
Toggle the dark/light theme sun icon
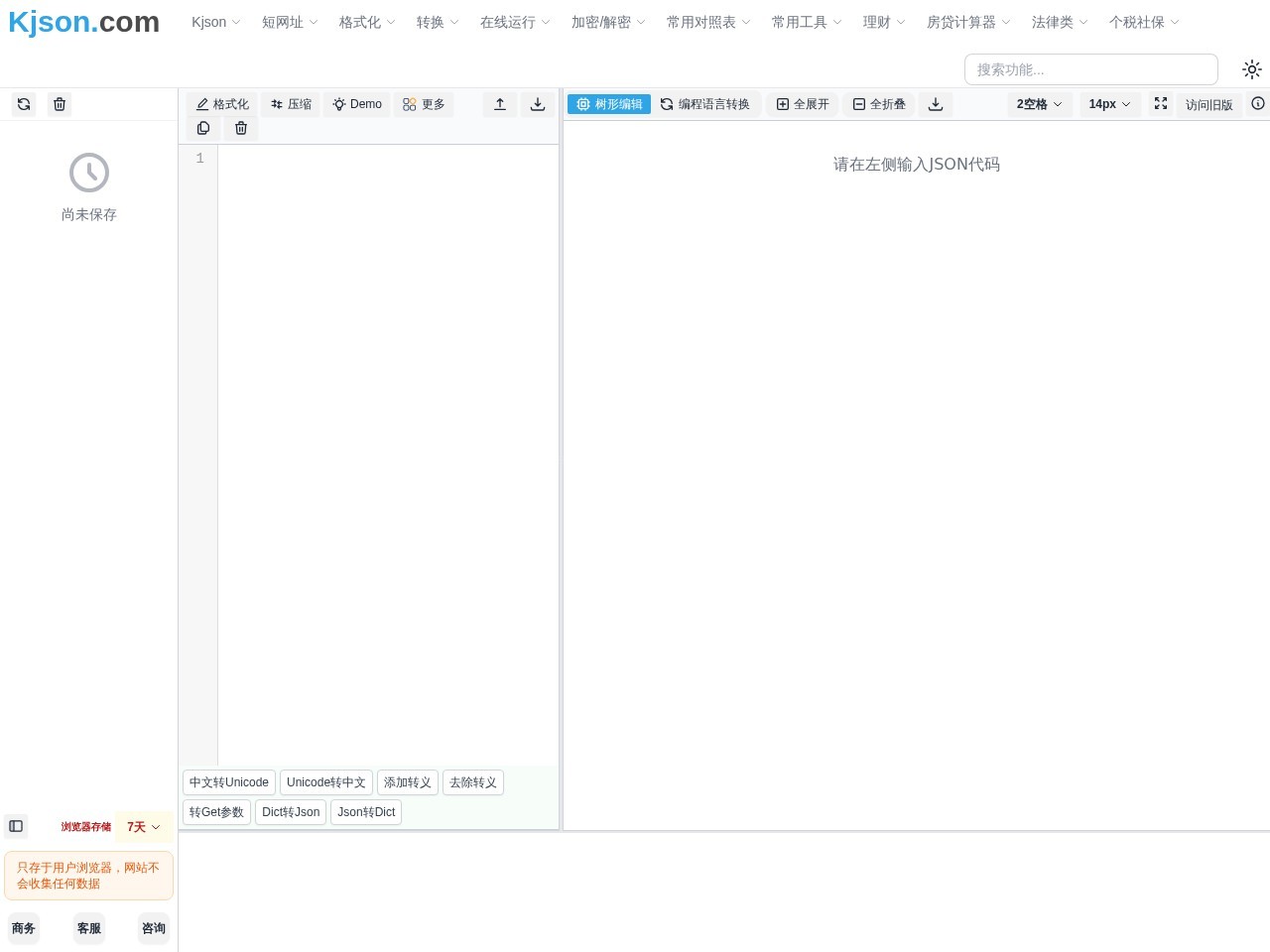click(x=1251, y=69)
